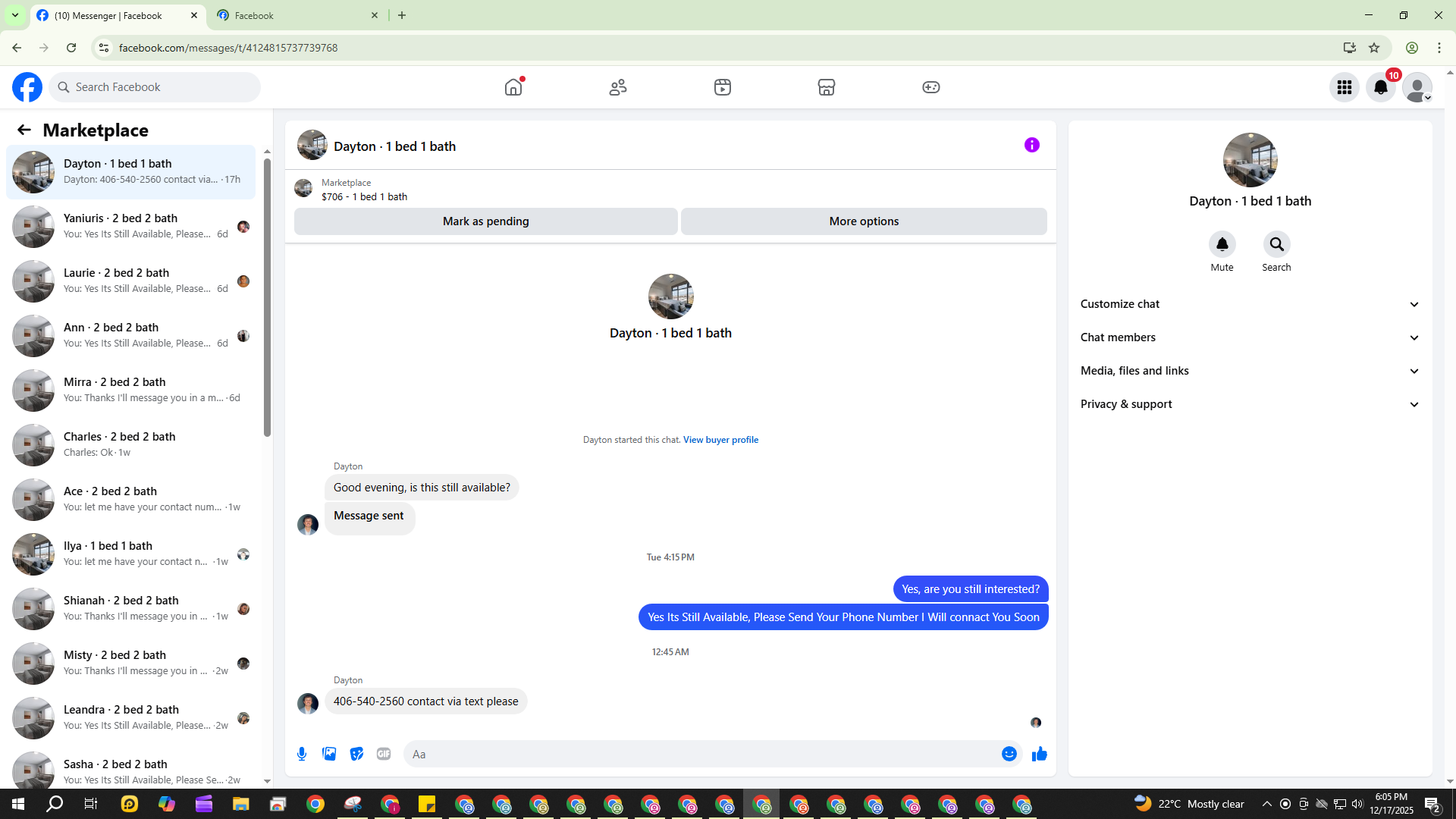Open the sticker picker icon
The width and height of the screenshot is (1456, 819).
tap(356, 754)
